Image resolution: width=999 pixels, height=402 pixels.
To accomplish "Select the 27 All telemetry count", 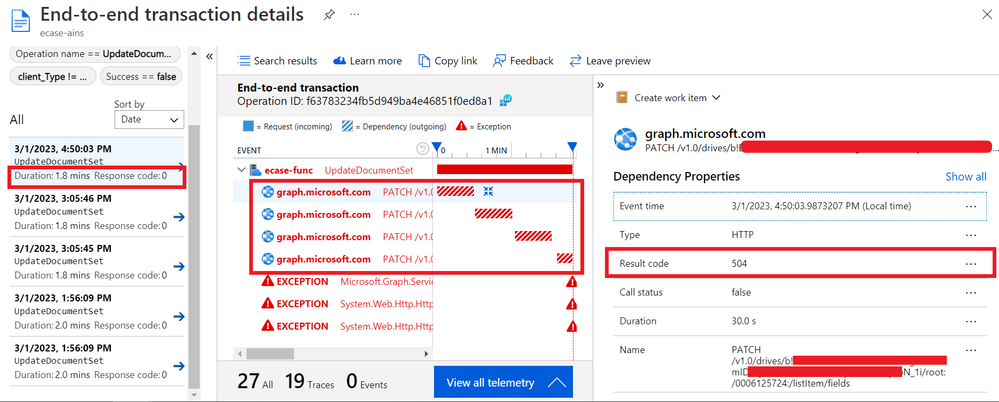I will click(255, 382).
